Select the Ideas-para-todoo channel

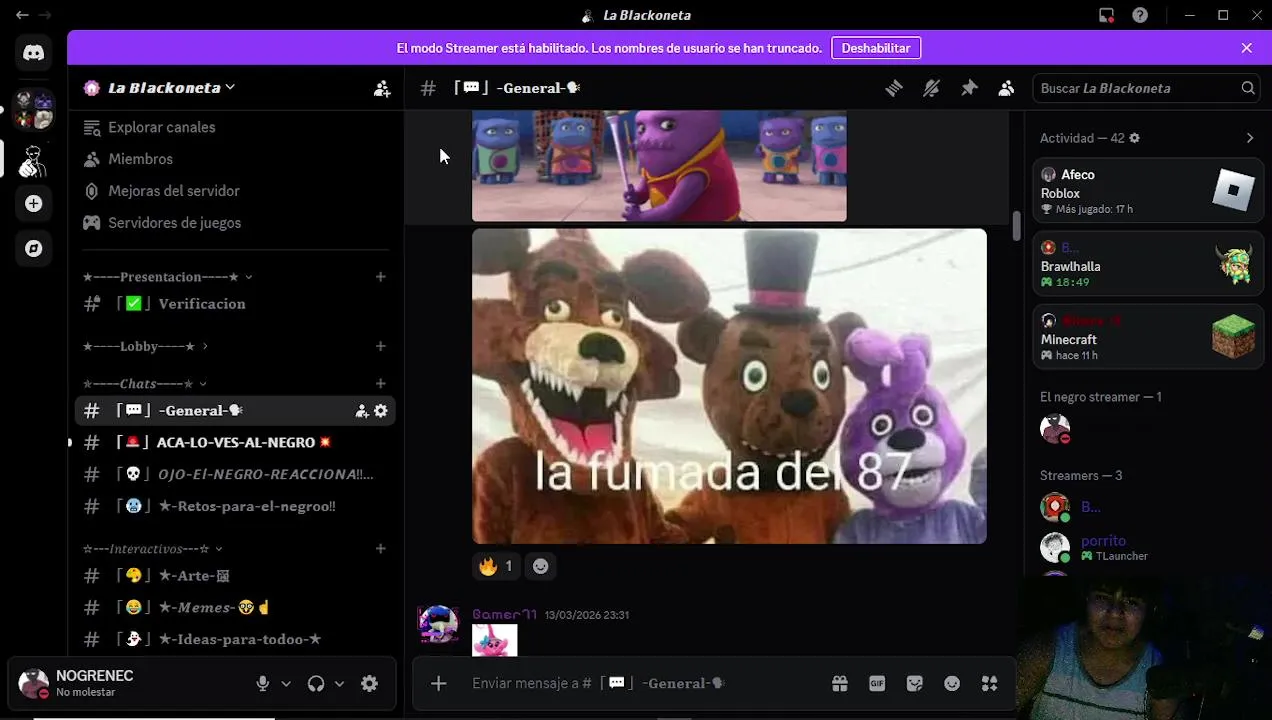[x=235, y=639]
